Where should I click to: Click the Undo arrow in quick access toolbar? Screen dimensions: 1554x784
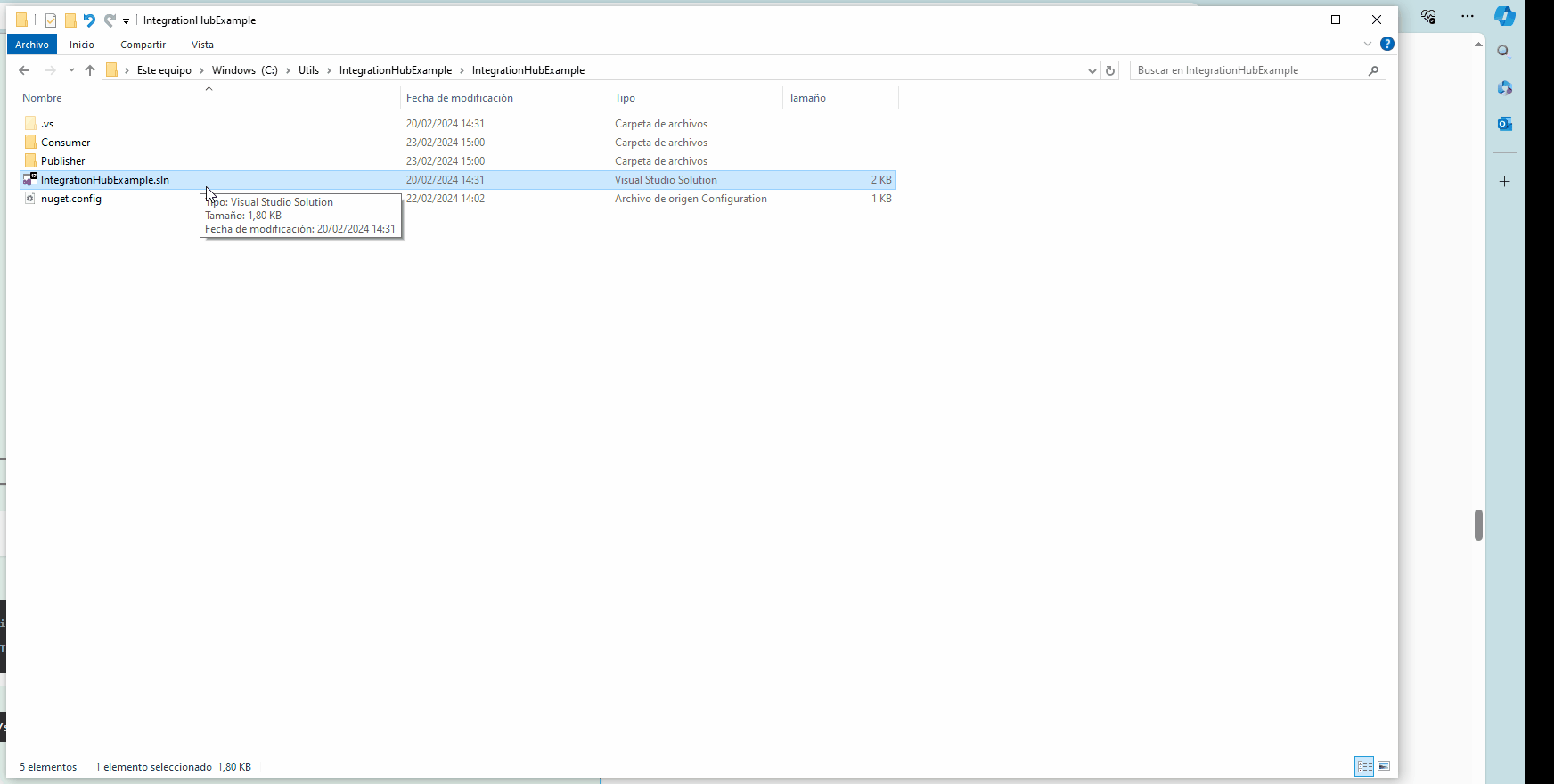click(x=89, y=20)
